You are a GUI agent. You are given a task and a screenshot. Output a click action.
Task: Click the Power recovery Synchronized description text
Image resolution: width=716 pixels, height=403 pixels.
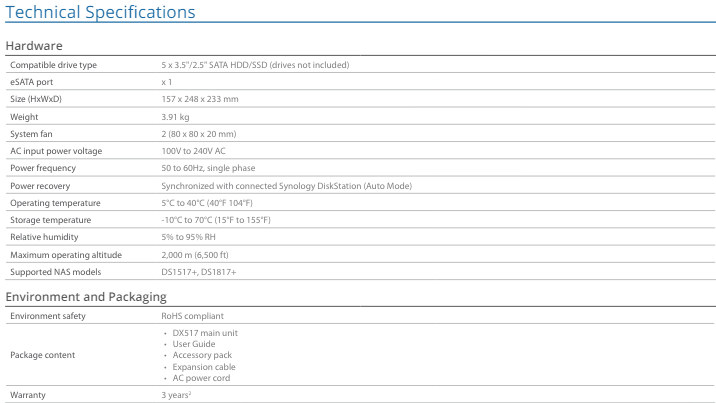(286, 186)
